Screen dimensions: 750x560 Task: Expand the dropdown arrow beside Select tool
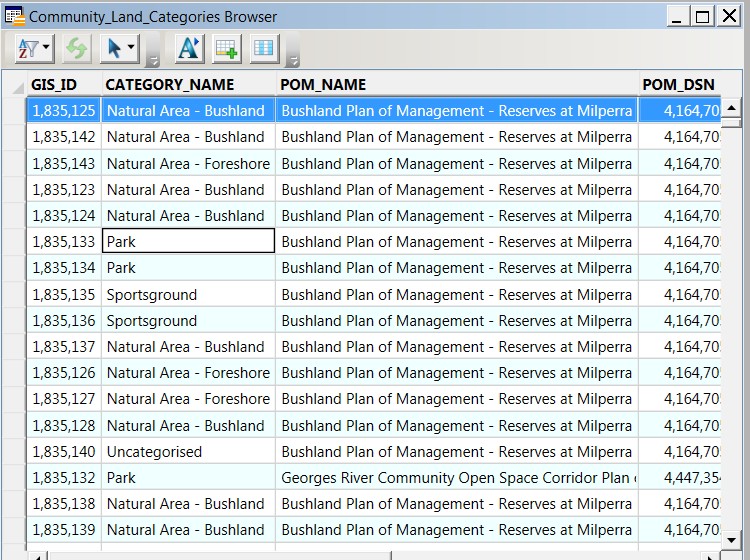point(133,48)
